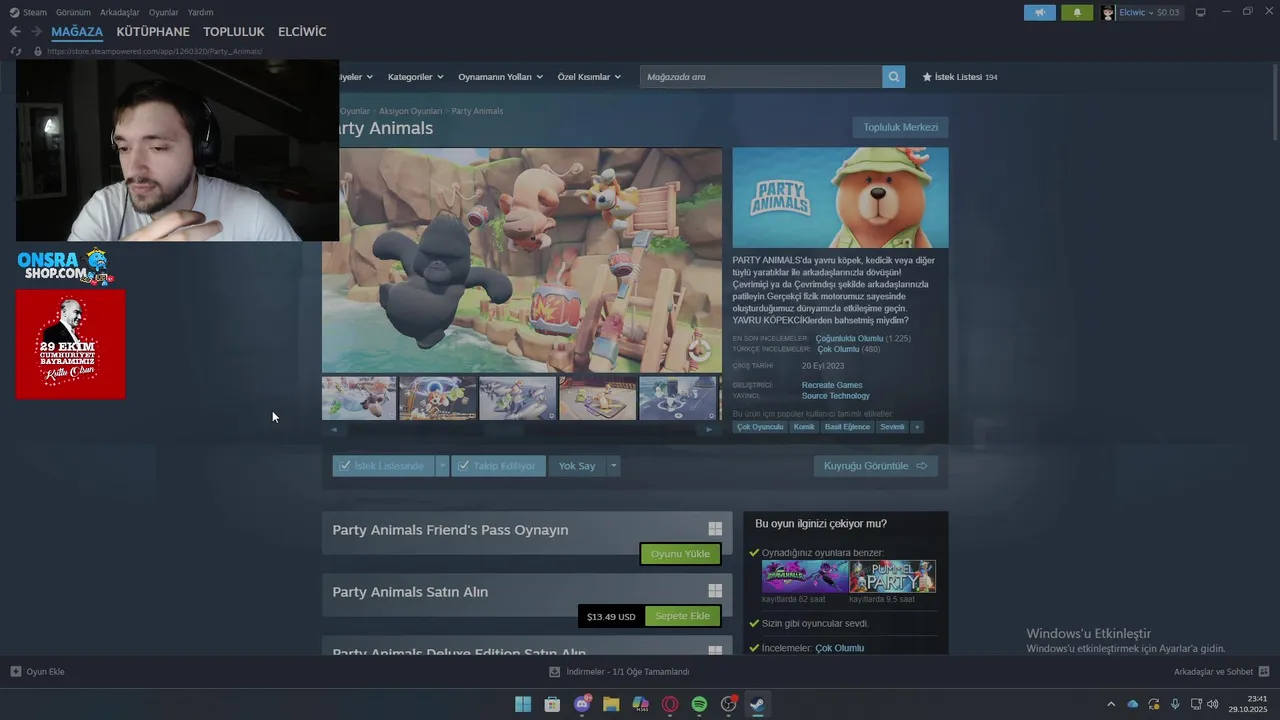Open the Görünüm menu
This screenshot has height=720, width=1280.
point(73,12)
